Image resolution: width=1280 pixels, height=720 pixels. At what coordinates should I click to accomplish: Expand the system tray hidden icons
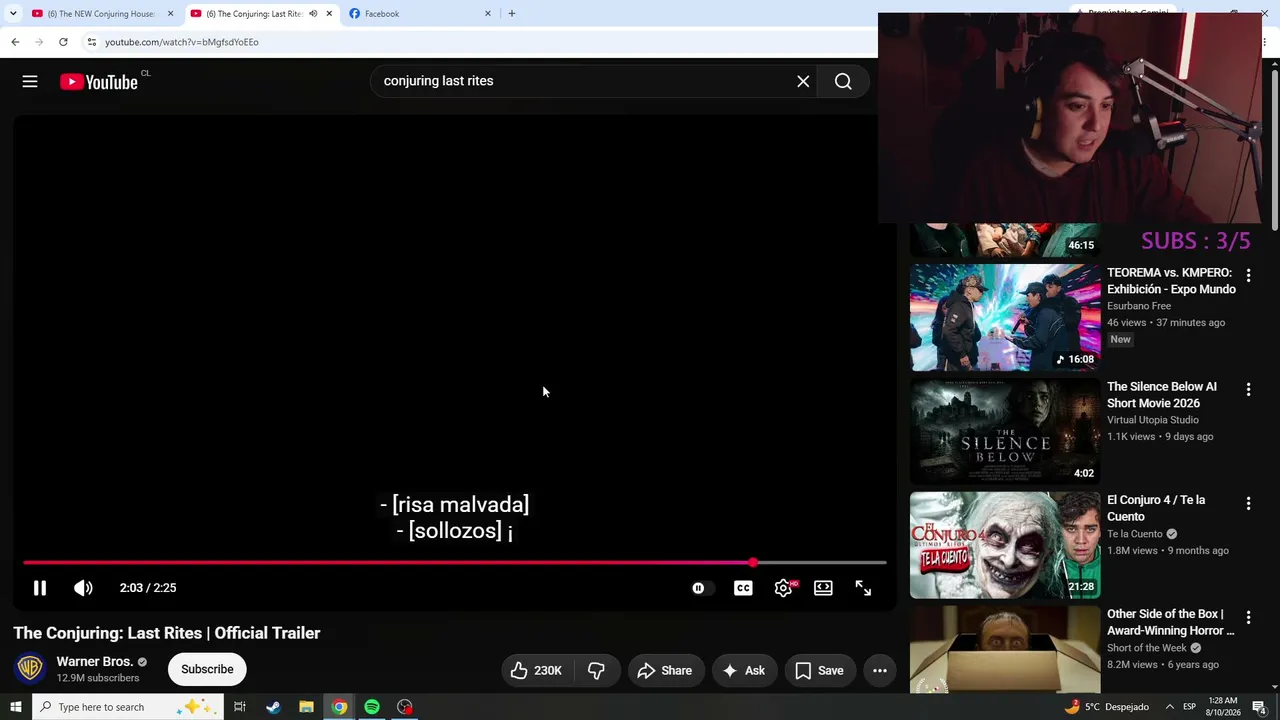coord(1169,707)
